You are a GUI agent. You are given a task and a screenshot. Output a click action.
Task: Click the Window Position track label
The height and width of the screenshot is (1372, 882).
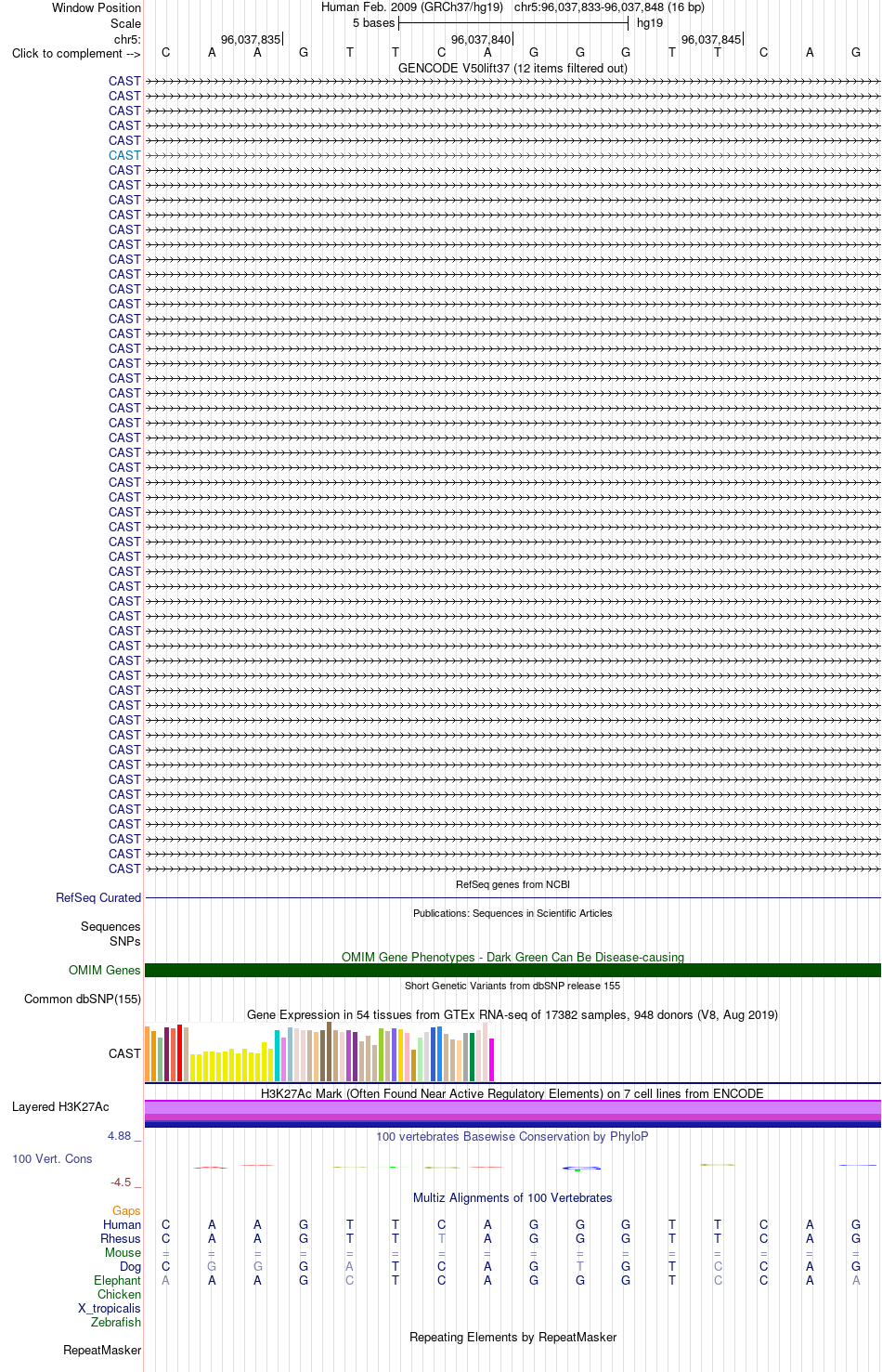97,7
